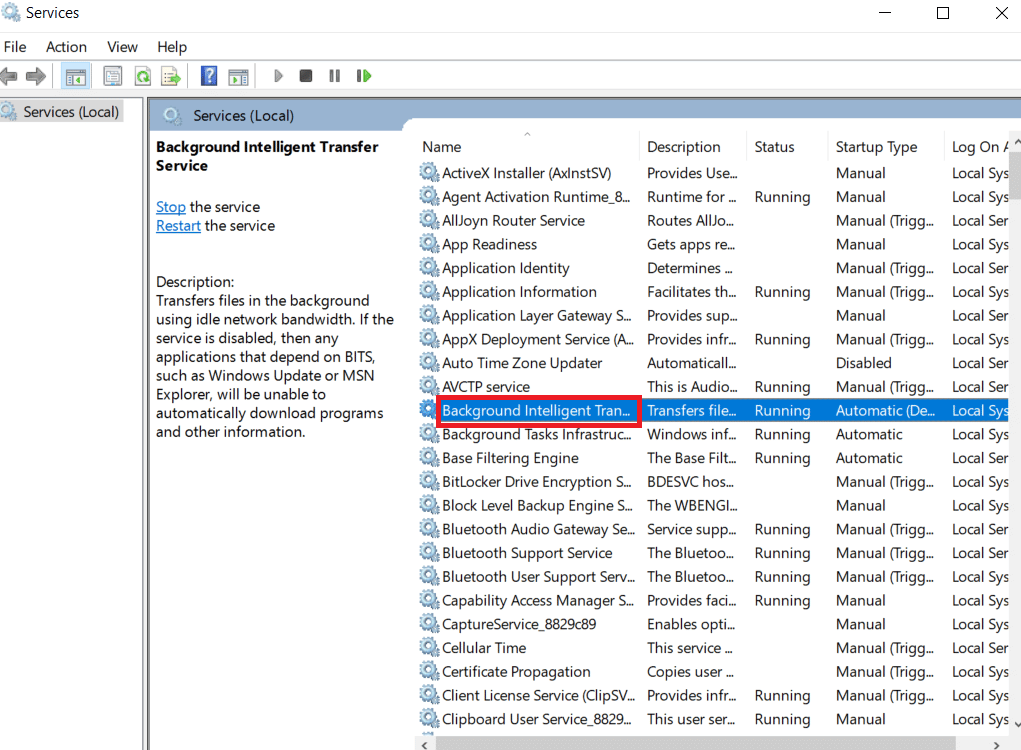Toggle the show/hide console tree icon
Viewport: 1021px width, 750px height.
(76, 76)
